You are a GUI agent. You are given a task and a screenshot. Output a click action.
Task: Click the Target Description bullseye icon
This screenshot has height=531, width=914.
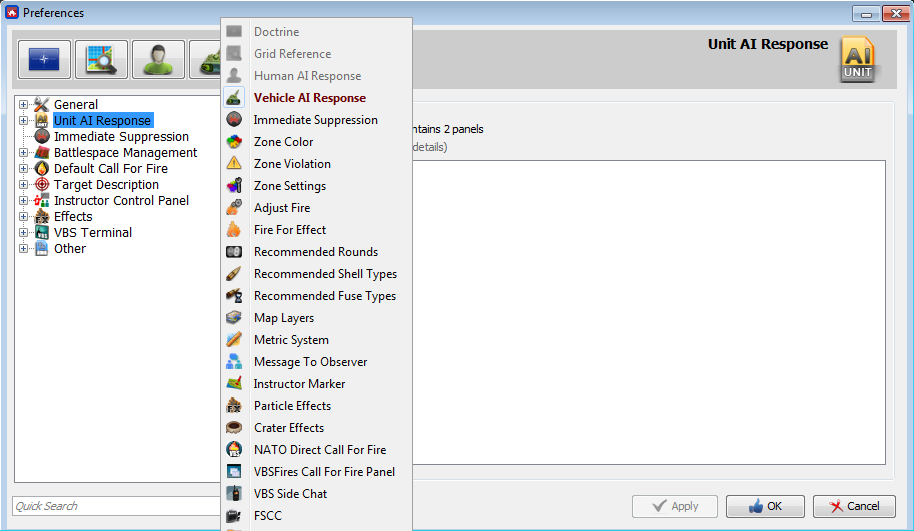tap(41, 184)
